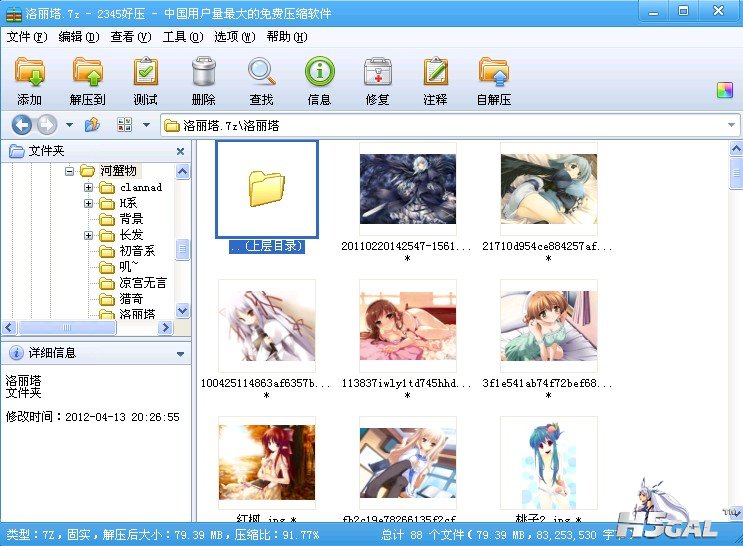743x546 pixels.
Task: Select thumbnail 21710d954ce884257af...
Action: 549,189
